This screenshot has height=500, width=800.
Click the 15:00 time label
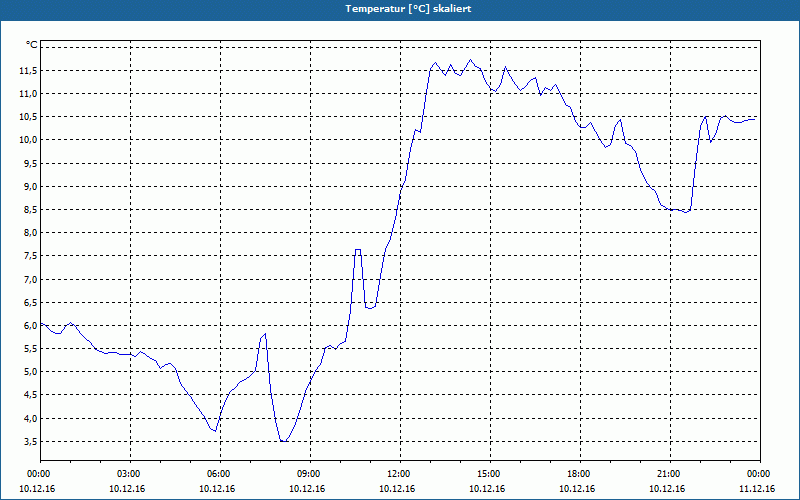489,474
